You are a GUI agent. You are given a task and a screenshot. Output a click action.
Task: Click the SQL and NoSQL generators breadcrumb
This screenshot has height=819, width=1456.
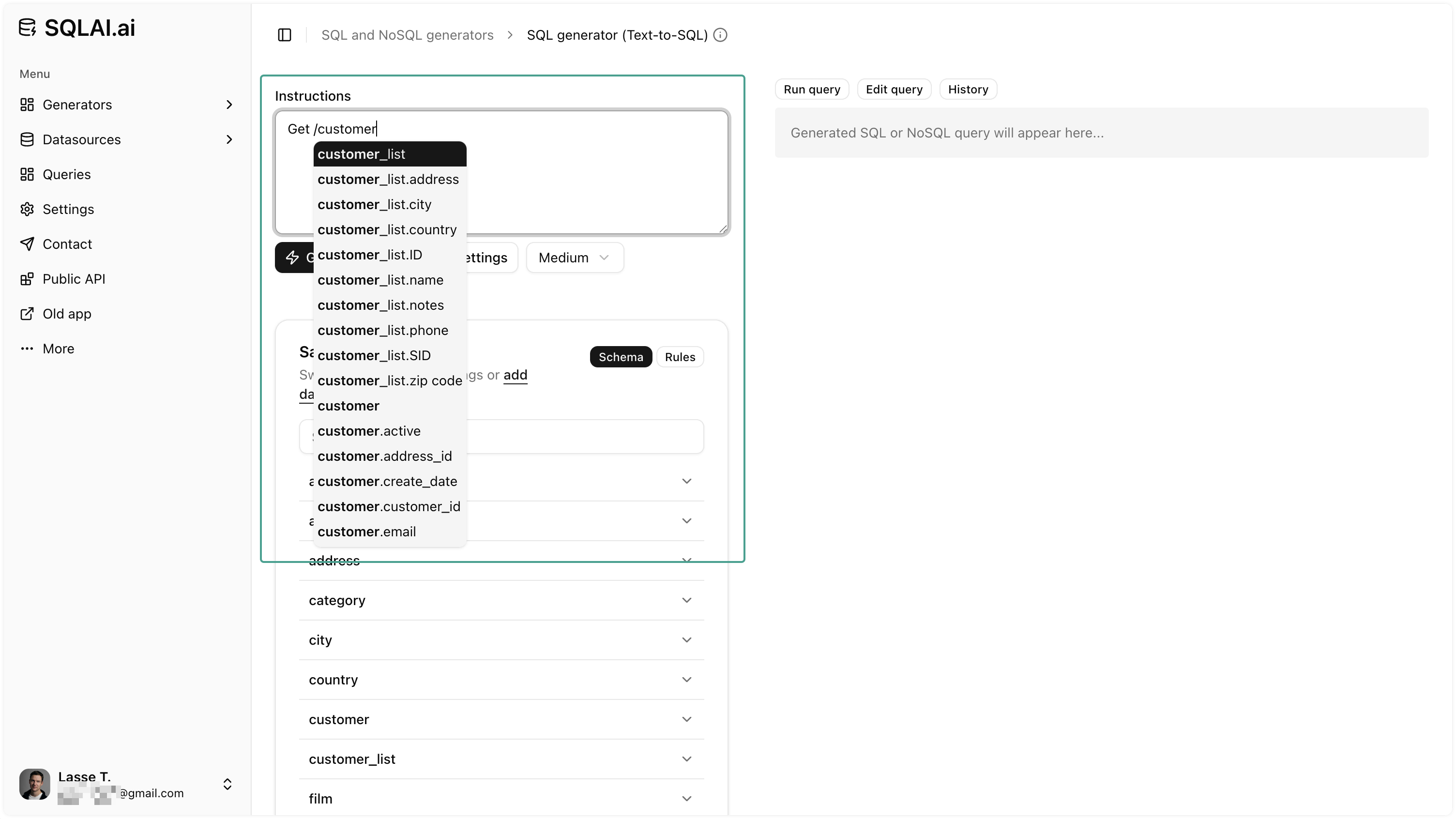pyautogui.click(x=407, y=34)
